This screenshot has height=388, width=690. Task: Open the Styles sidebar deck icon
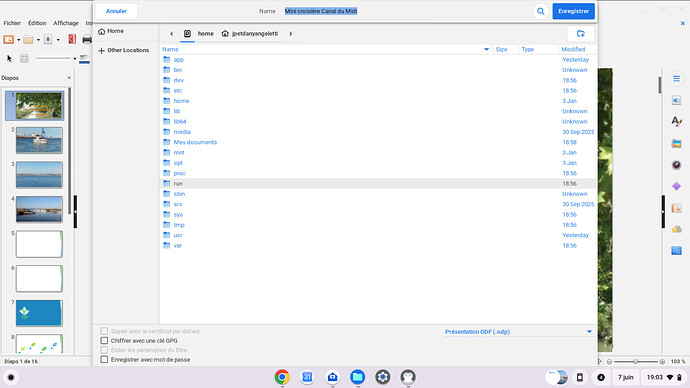676,121
